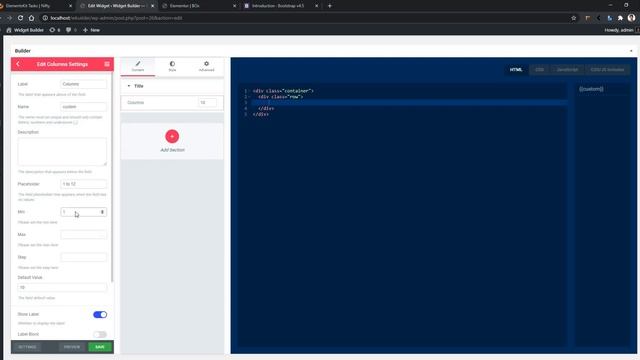
Task: Open a new browser tab with plus
Action: (x=330, y=6)
